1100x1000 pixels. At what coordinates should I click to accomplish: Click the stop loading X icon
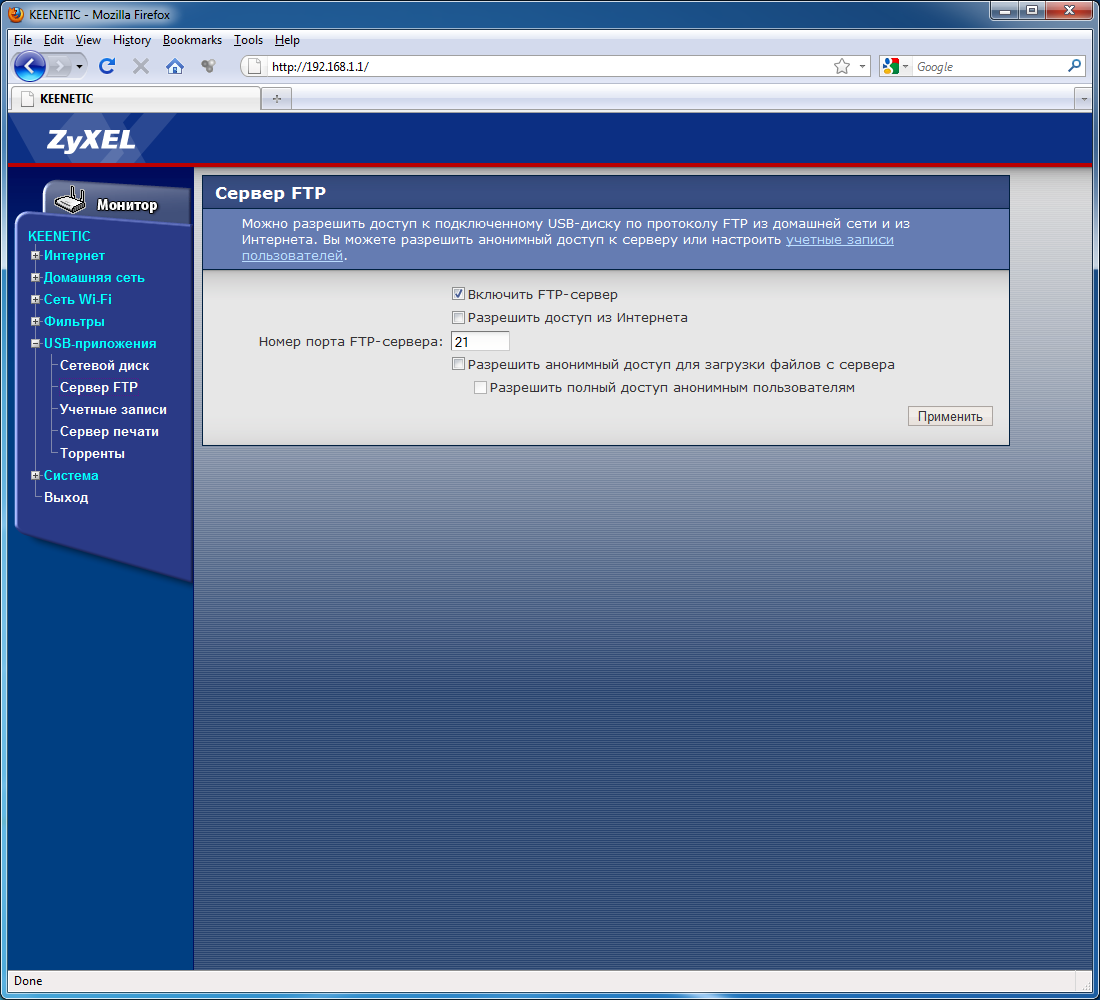pyautogui.click(x=141, y=66)
